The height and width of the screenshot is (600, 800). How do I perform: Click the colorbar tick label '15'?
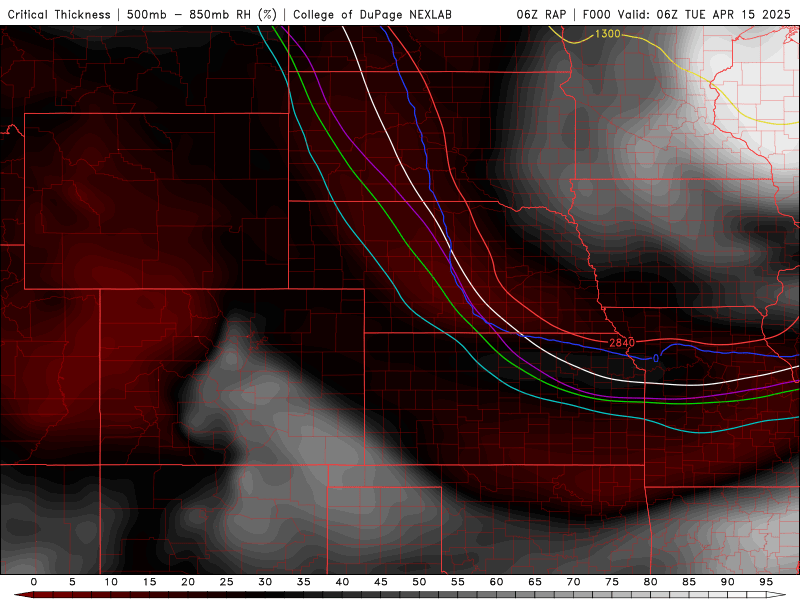149,582
